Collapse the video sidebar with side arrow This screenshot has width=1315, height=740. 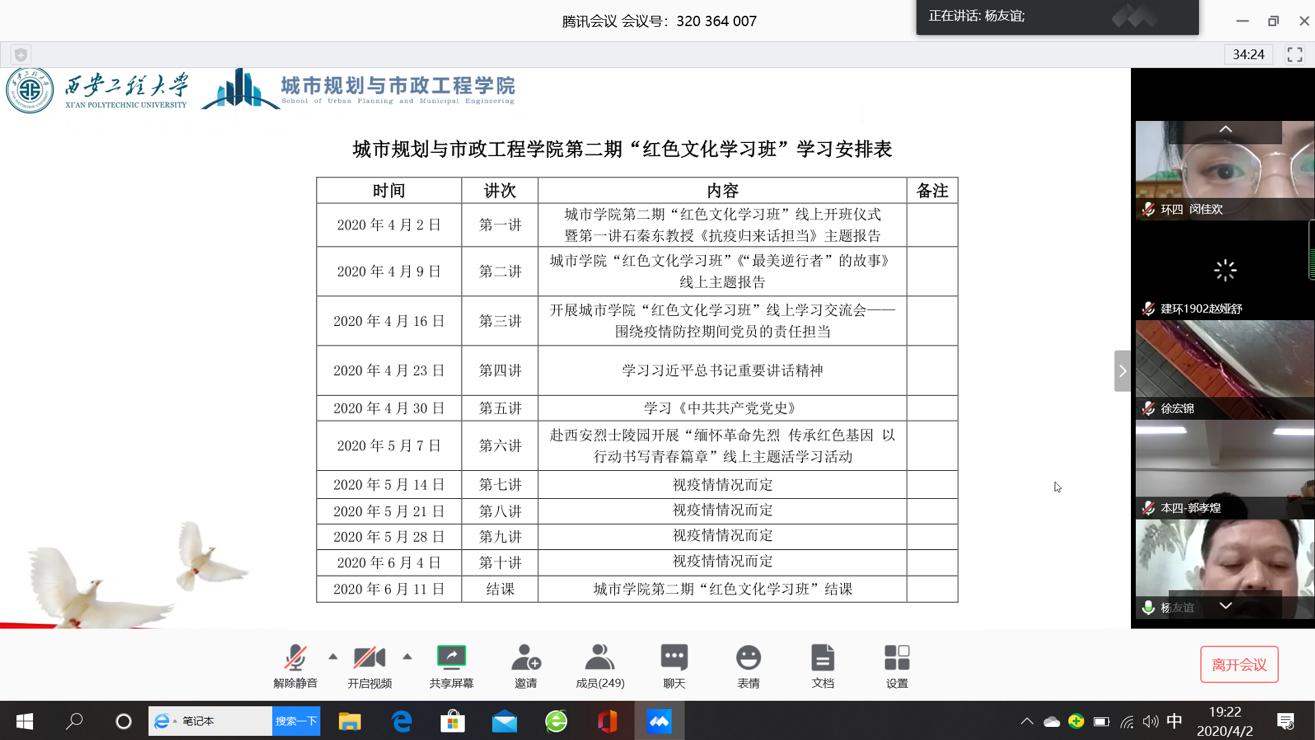(x=1122, y=371)
